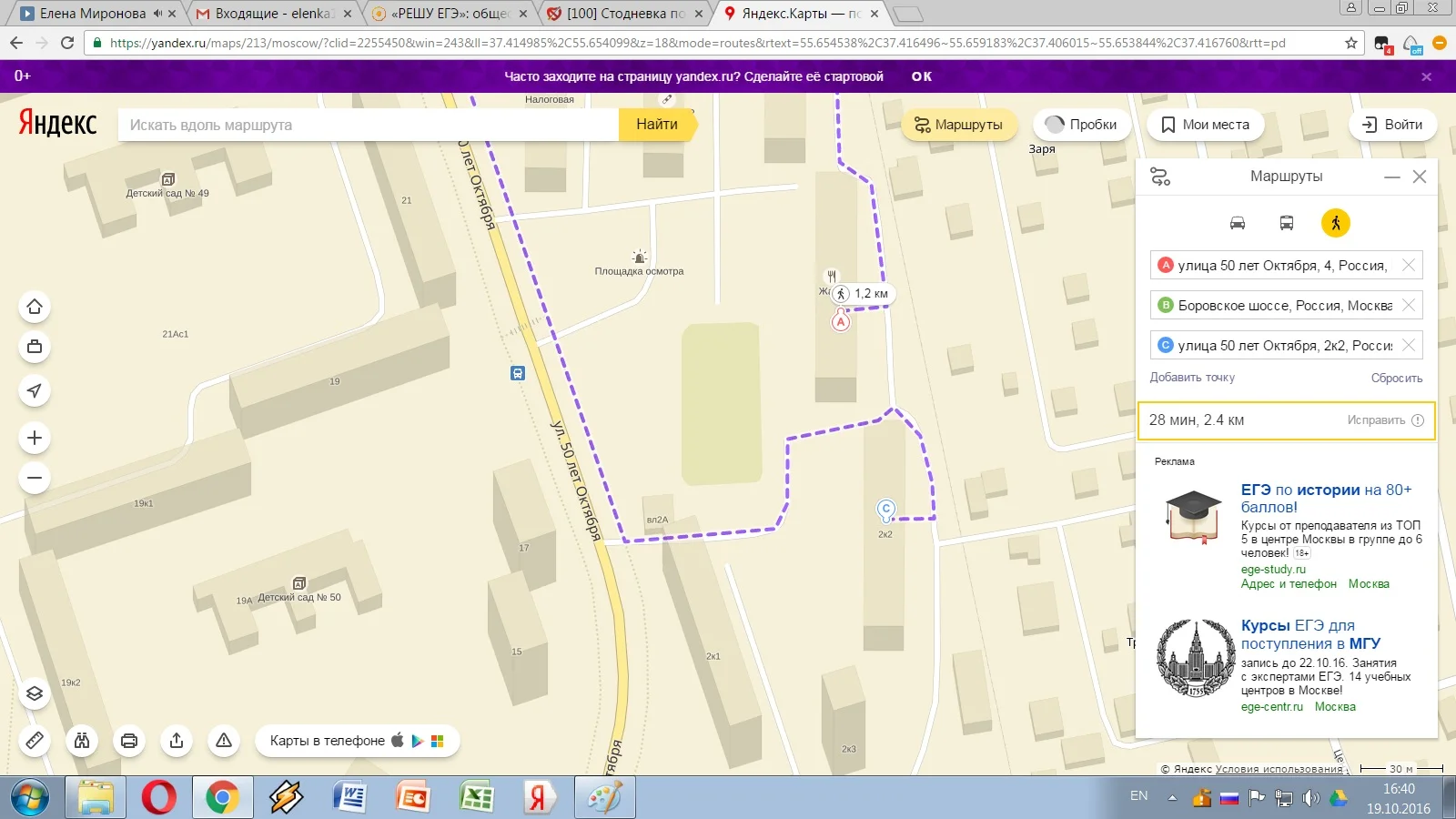The width and height of the screenshot is (1456, 819).
Task: Zoom out with the minus button
Action: click(35, 478)
